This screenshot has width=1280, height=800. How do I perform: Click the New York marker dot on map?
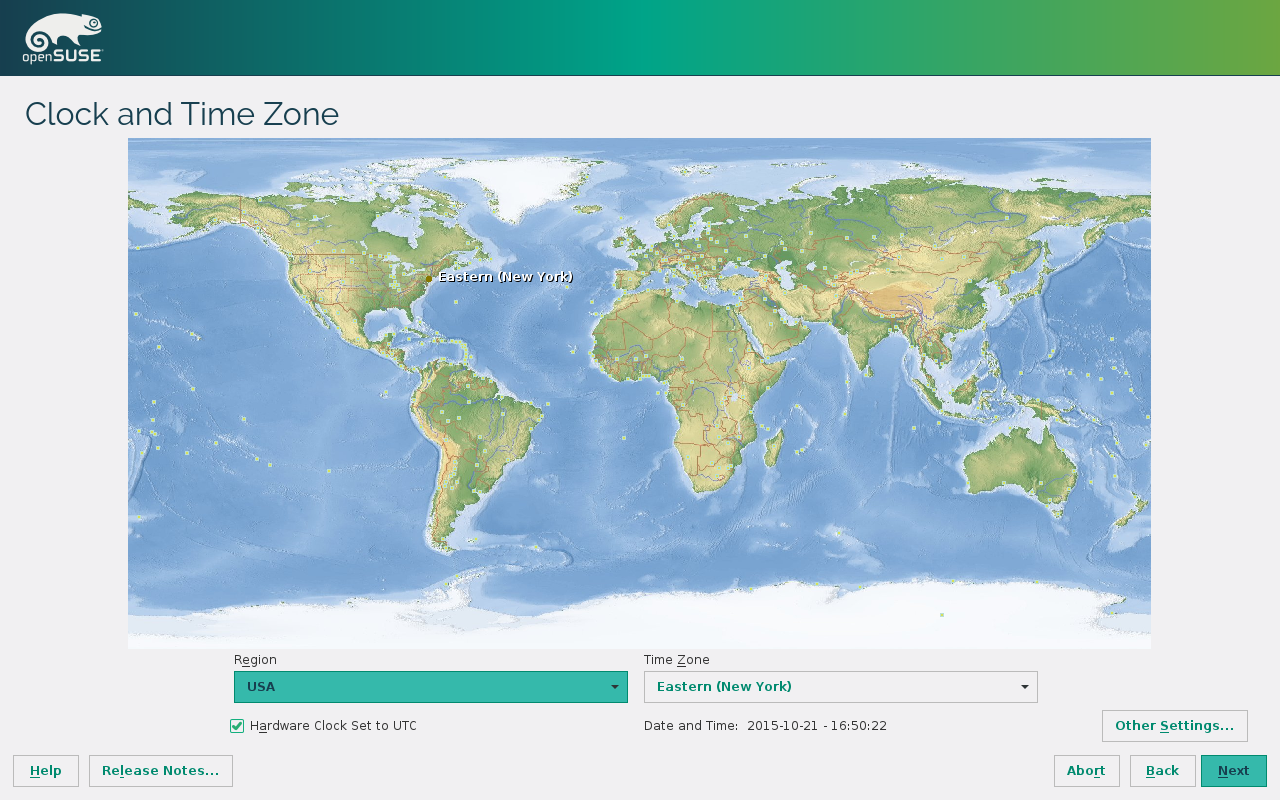pos(429,278)
